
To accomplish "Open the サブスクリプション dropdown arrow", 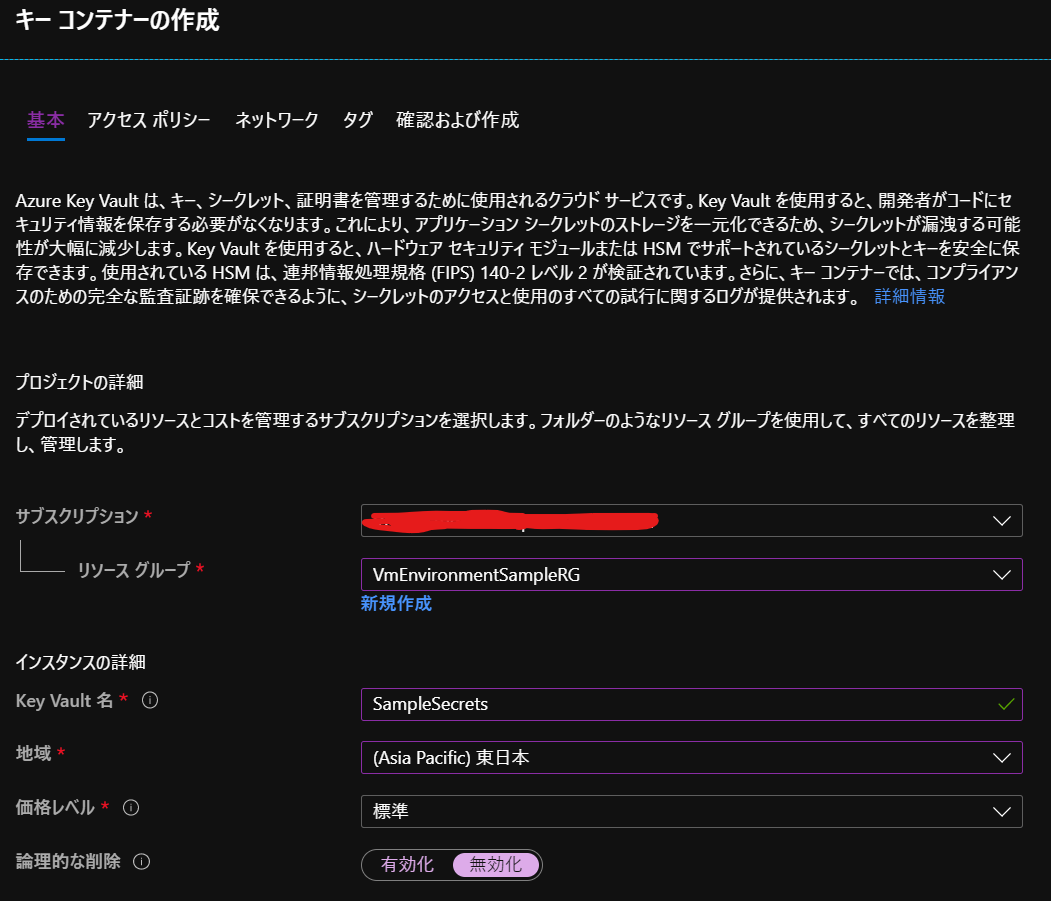I will pyautogui.click(x=1002, y=521).
